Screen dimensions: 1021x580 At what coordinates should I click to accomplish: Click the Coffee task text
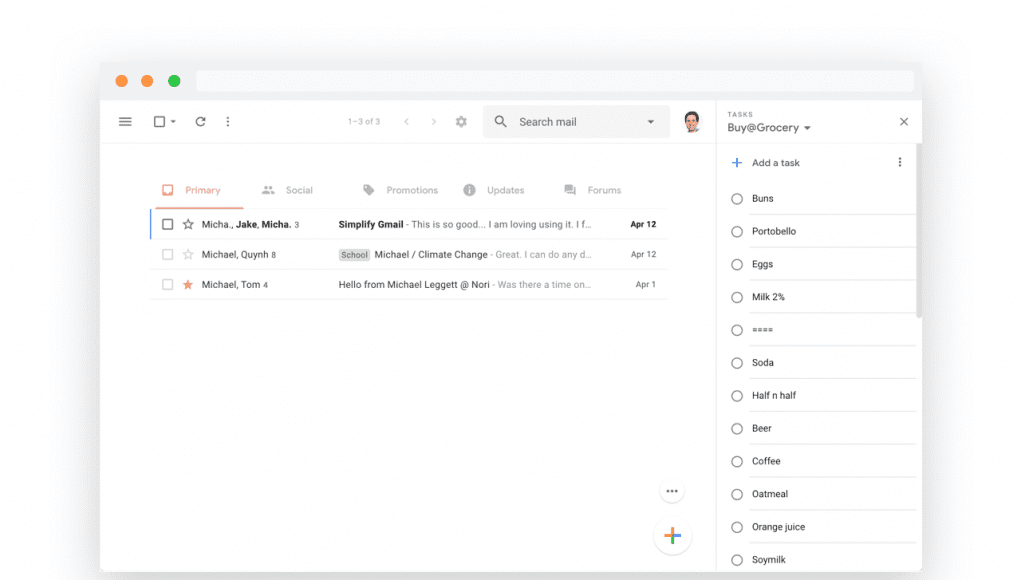766,461
